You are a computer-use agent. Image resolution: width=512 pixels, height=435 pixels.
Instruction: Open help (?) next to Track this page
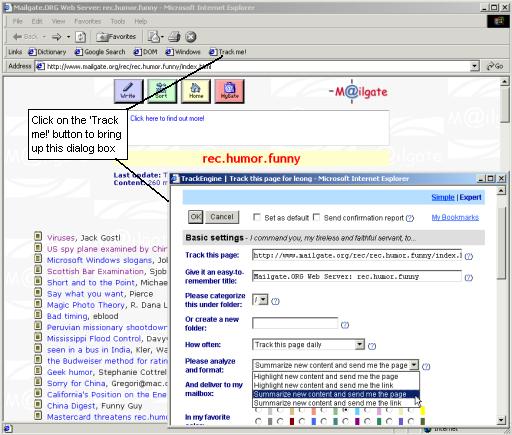pyautogui.click(x=469, y=256)
